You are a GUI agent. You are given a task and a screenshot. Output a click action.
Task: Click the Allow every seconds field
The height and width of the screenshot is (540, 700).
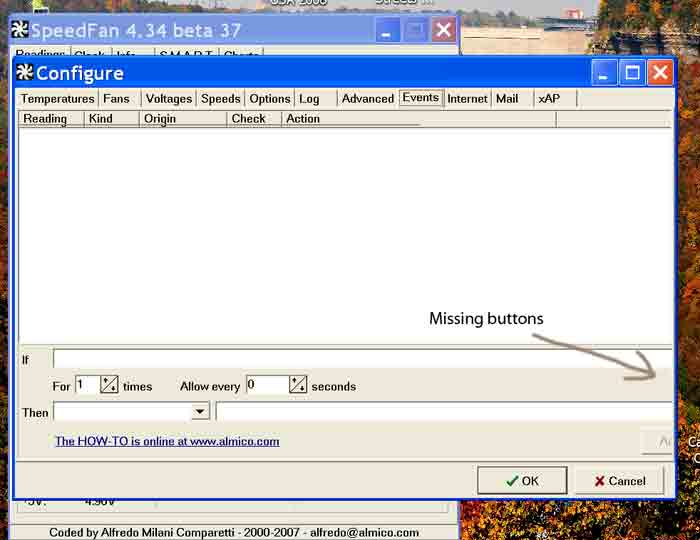point(267,385)
